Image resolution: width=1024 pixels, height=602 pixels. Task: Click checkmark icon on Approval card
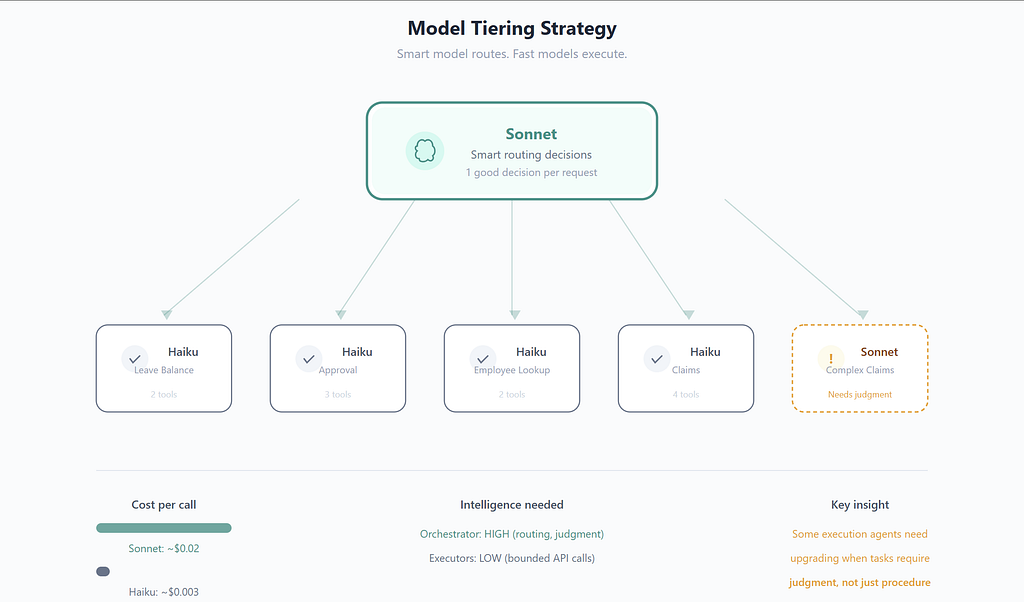(x=309, y=359)
